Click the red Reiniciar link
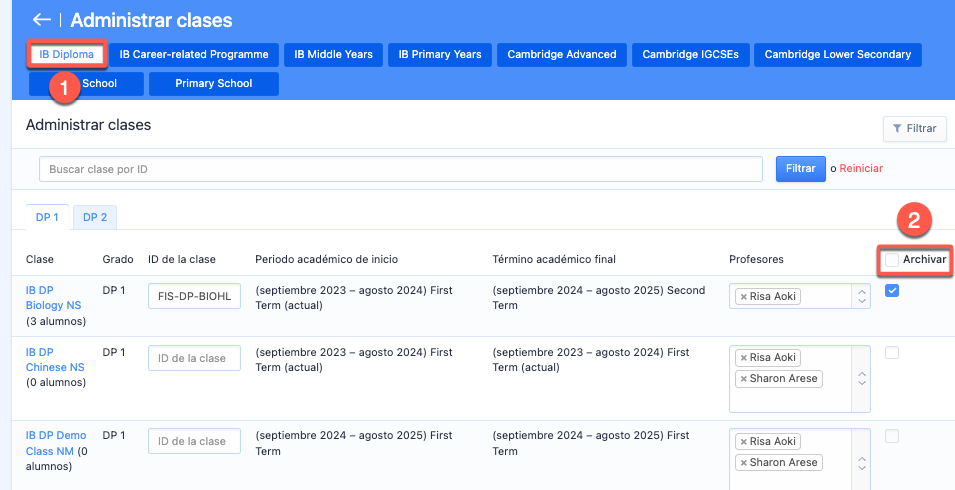This screenshot has height=490, width=955. [861, 169]
